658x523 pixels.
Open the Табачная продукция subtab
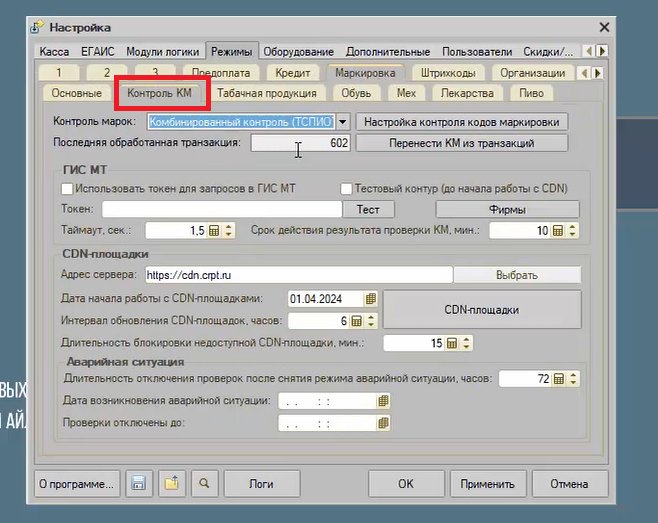pos(266,93)
